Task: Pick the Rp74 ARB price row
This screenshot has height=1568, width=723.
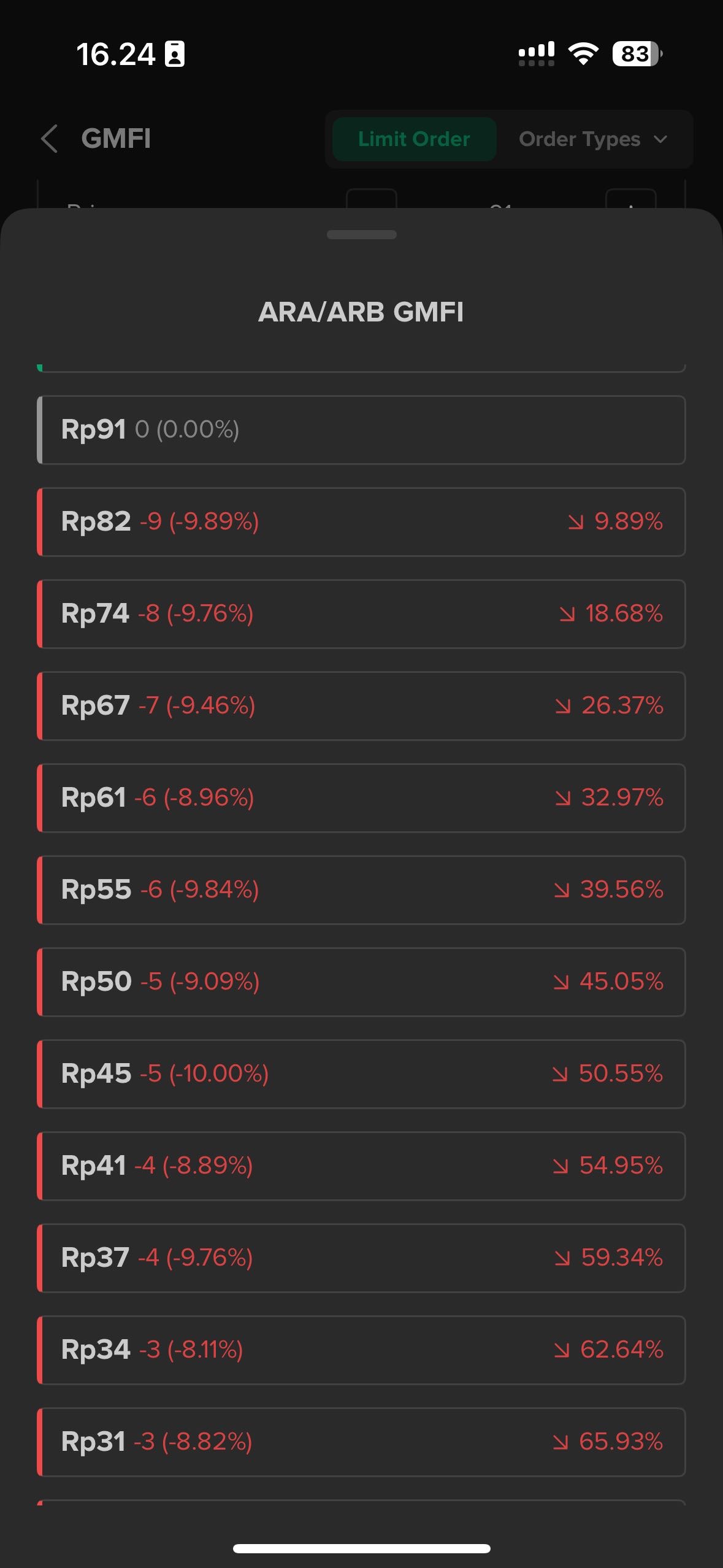Action: click(x=361, y=614)
